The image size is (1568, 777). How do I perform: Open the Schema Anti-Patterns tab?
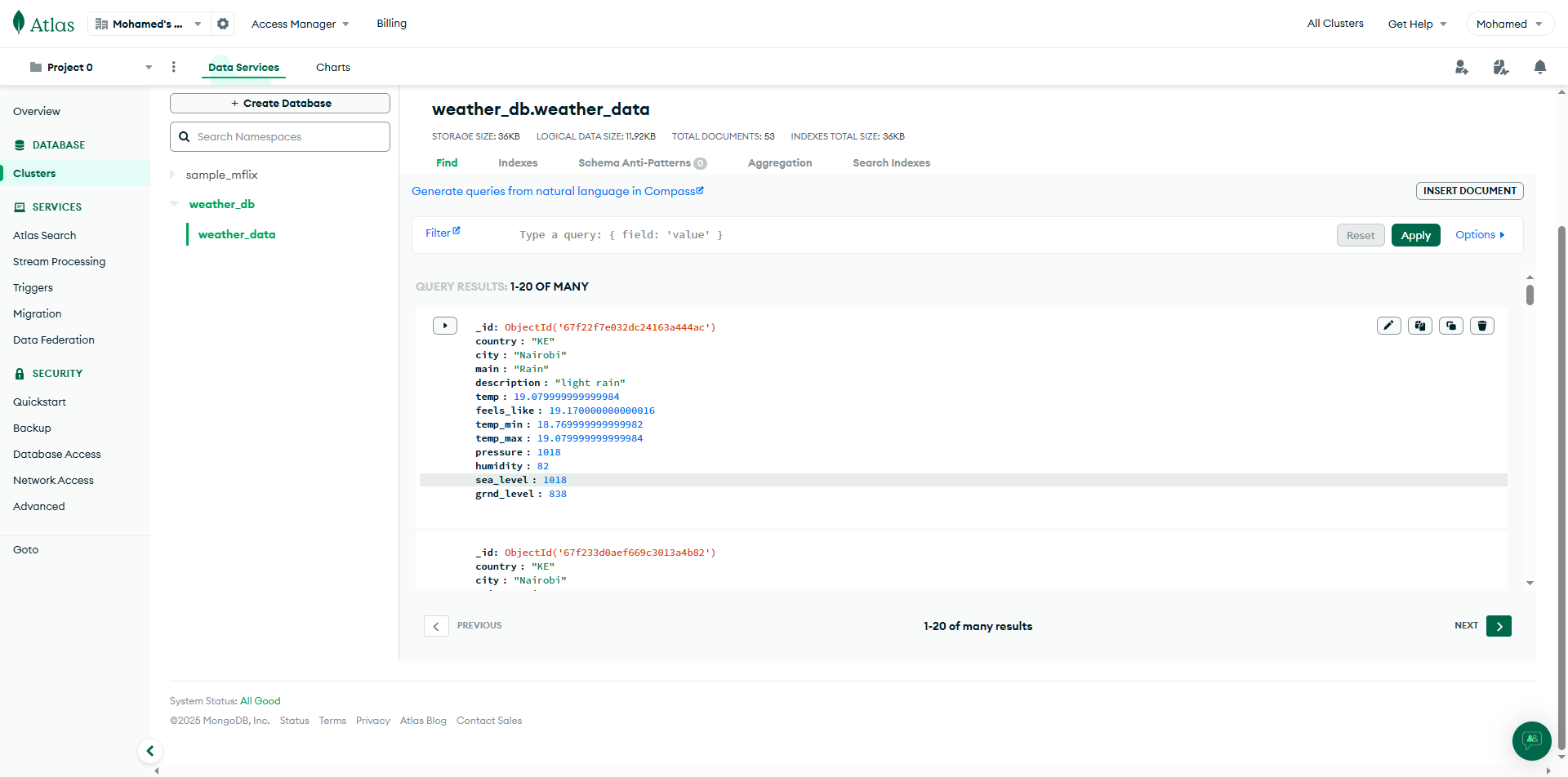(x=642, y=162)
